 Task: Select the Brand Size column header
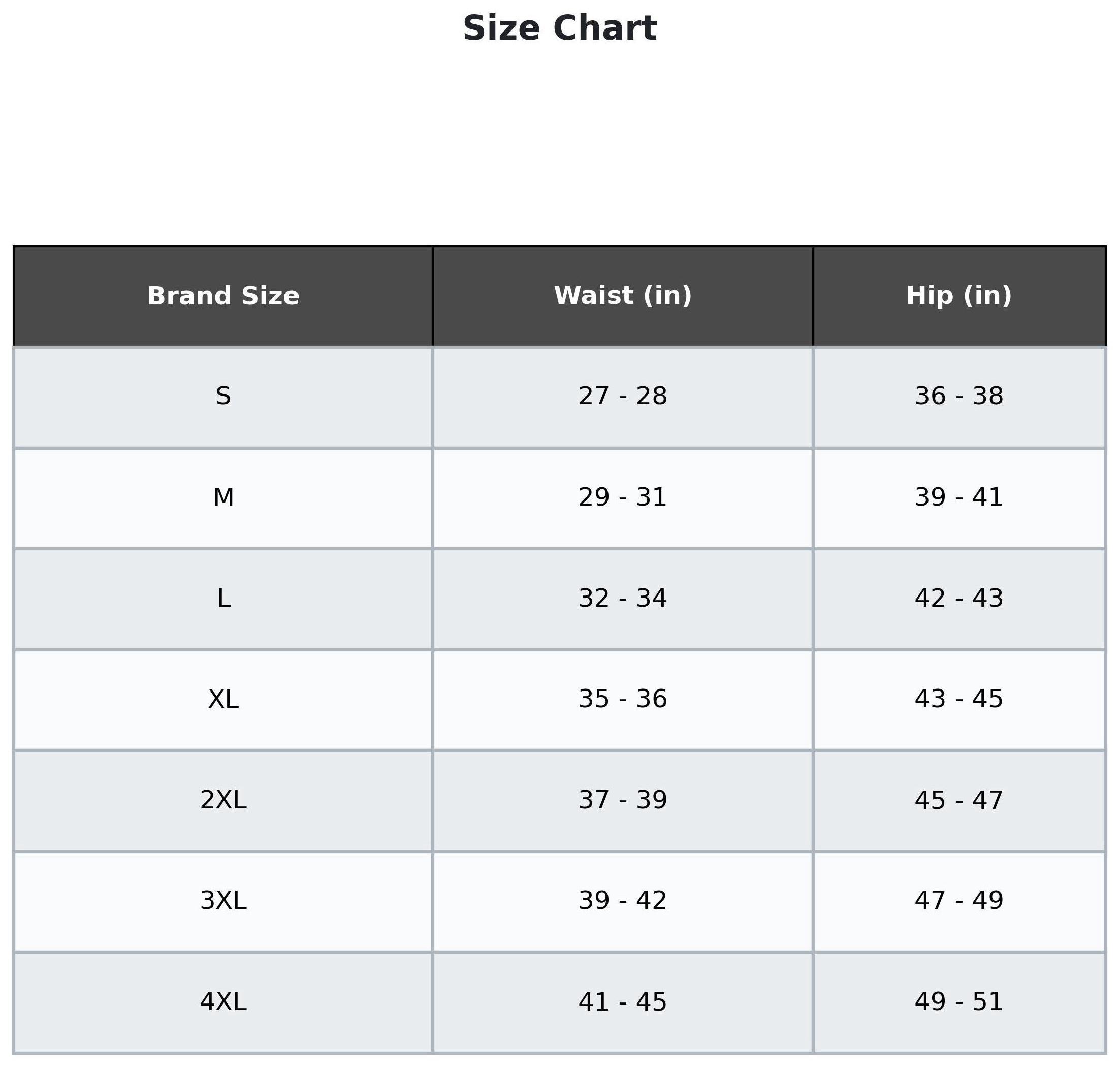click(223, 296)
